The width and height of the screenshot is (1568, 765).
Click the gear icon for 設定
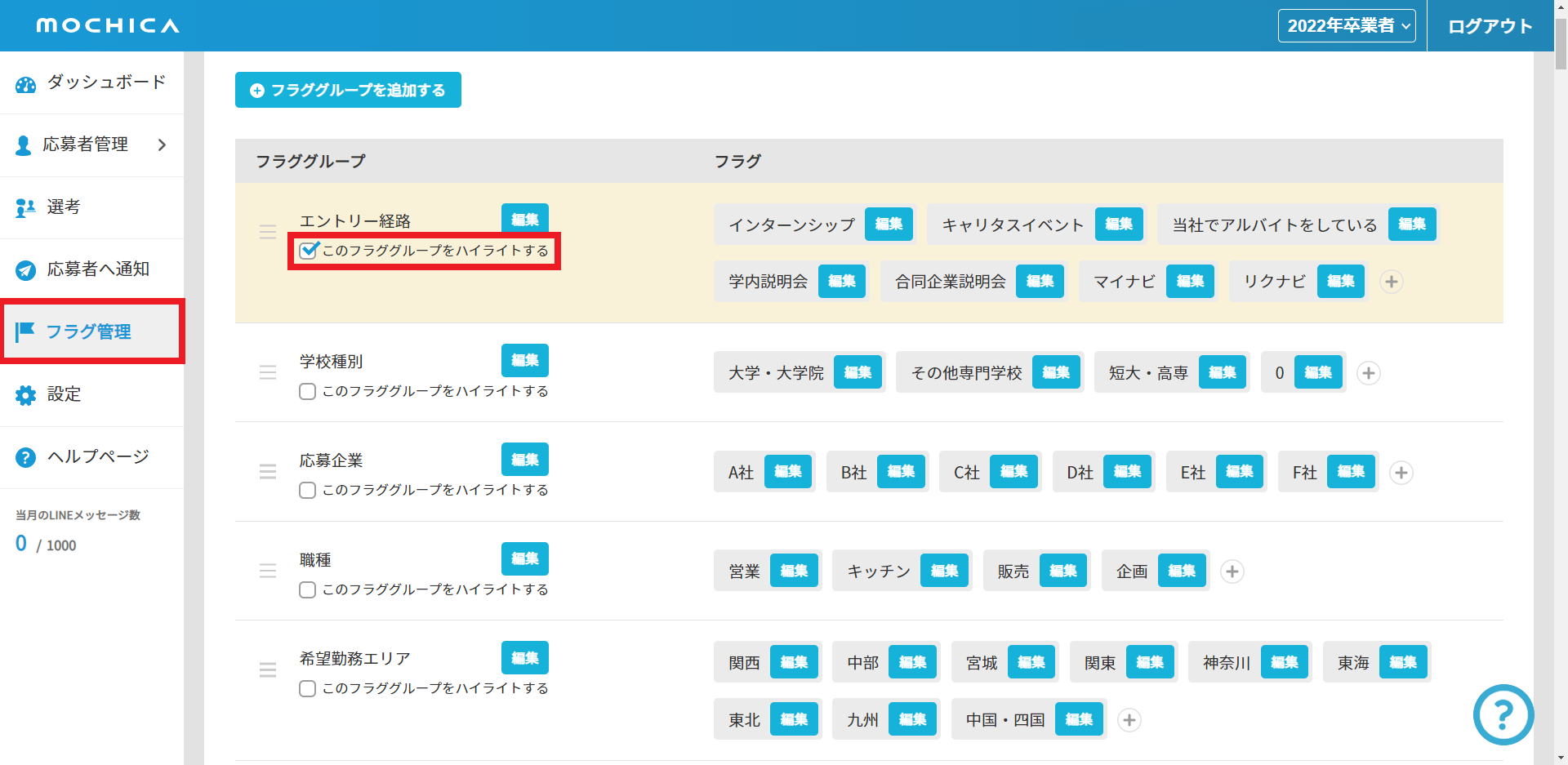pyautogui.click(x=26, y=395)
